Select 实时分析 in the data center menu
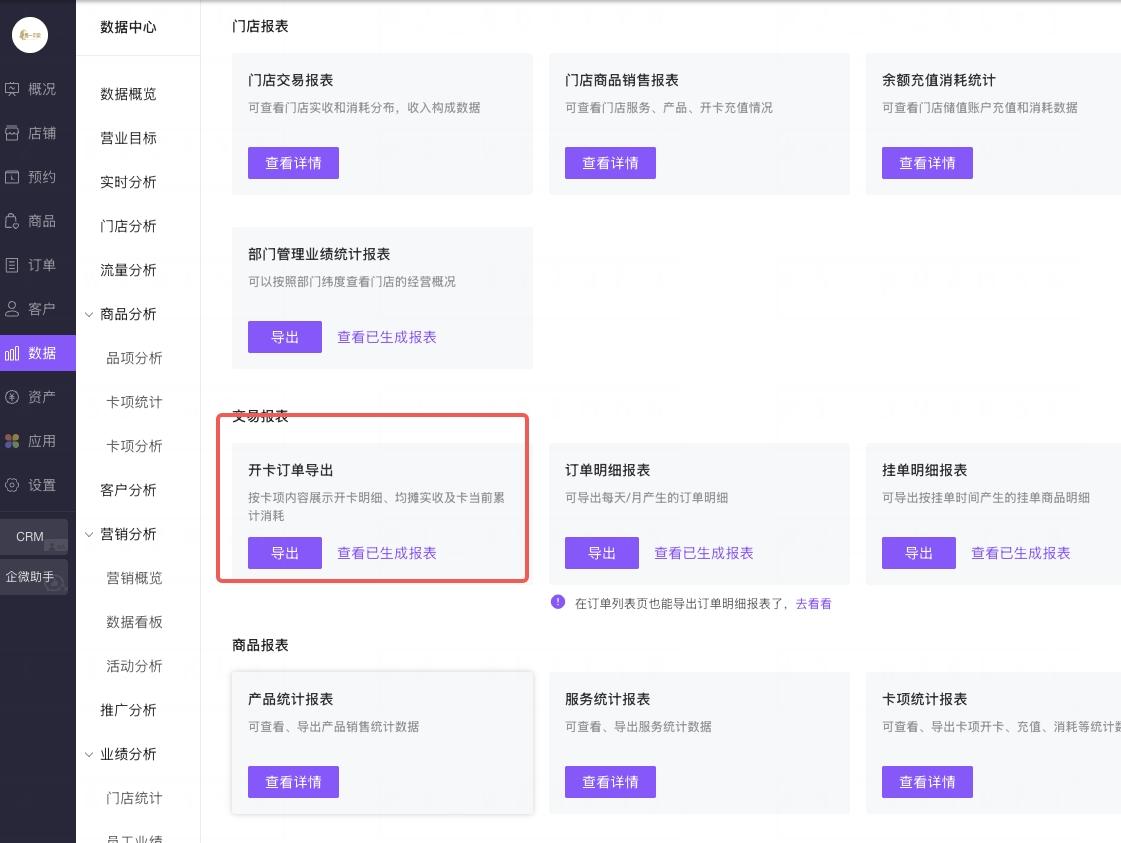The width and height of the screenshot is (1121, 843). 128,182
